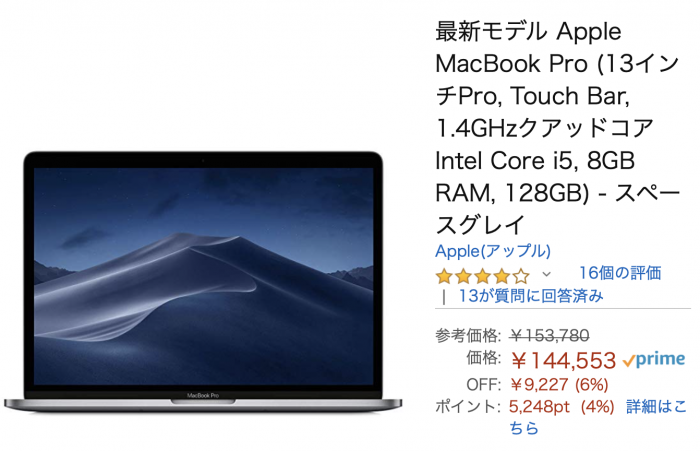Click the OFF ¥9,227 (6%) discount text
Screen dimensions: 700x451
pyautogui.click(x=538, y=384)
